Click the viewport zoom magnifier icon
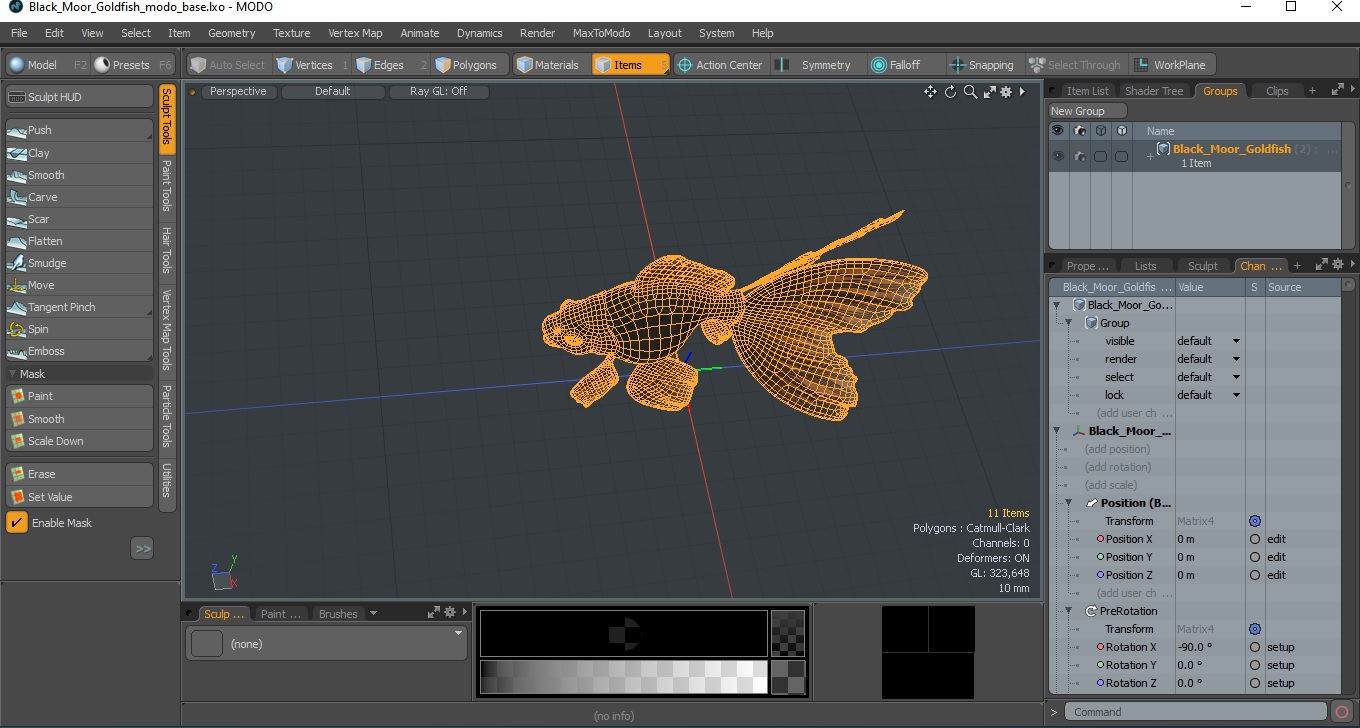Screen dimensions: 1360x728 tap(970, 92)
